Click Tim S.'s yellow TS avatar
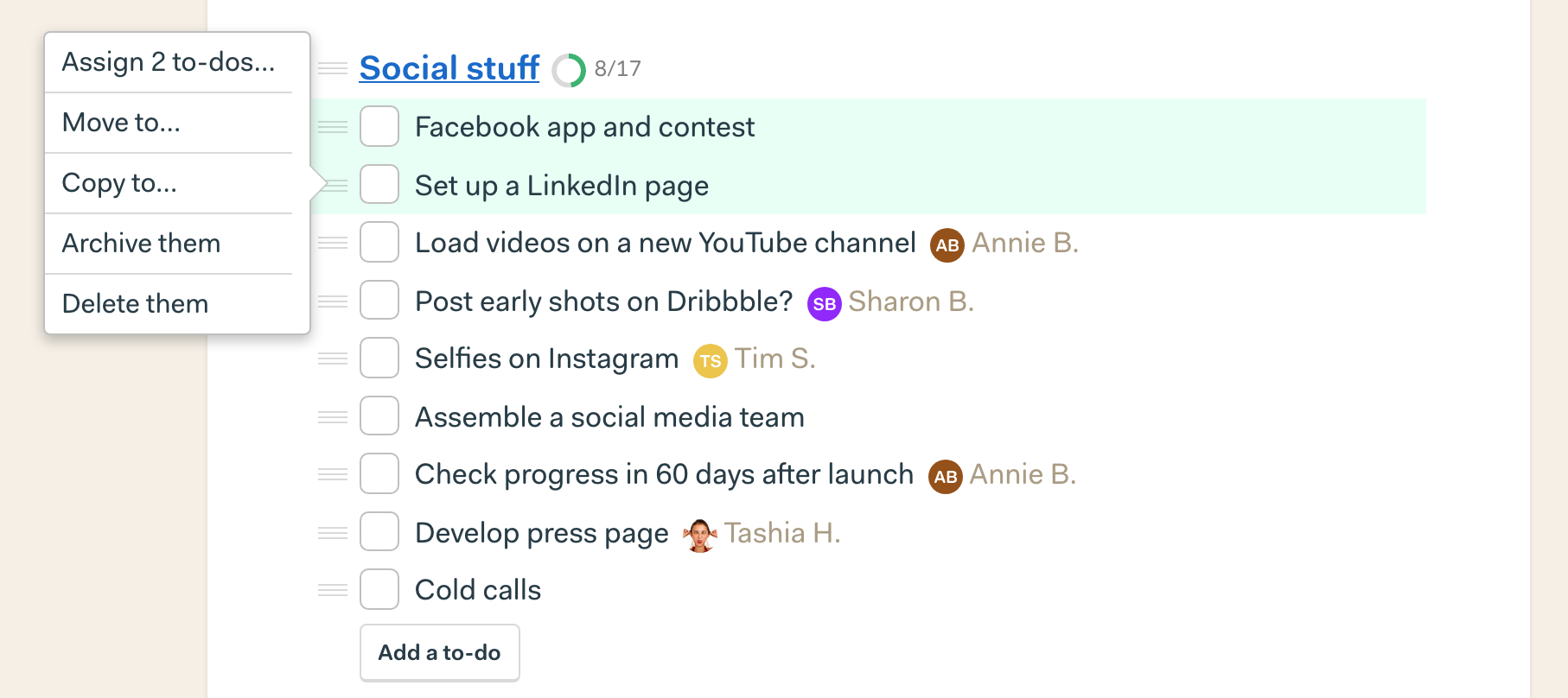This screenshot has height=698, width=1568. point(711,361)
